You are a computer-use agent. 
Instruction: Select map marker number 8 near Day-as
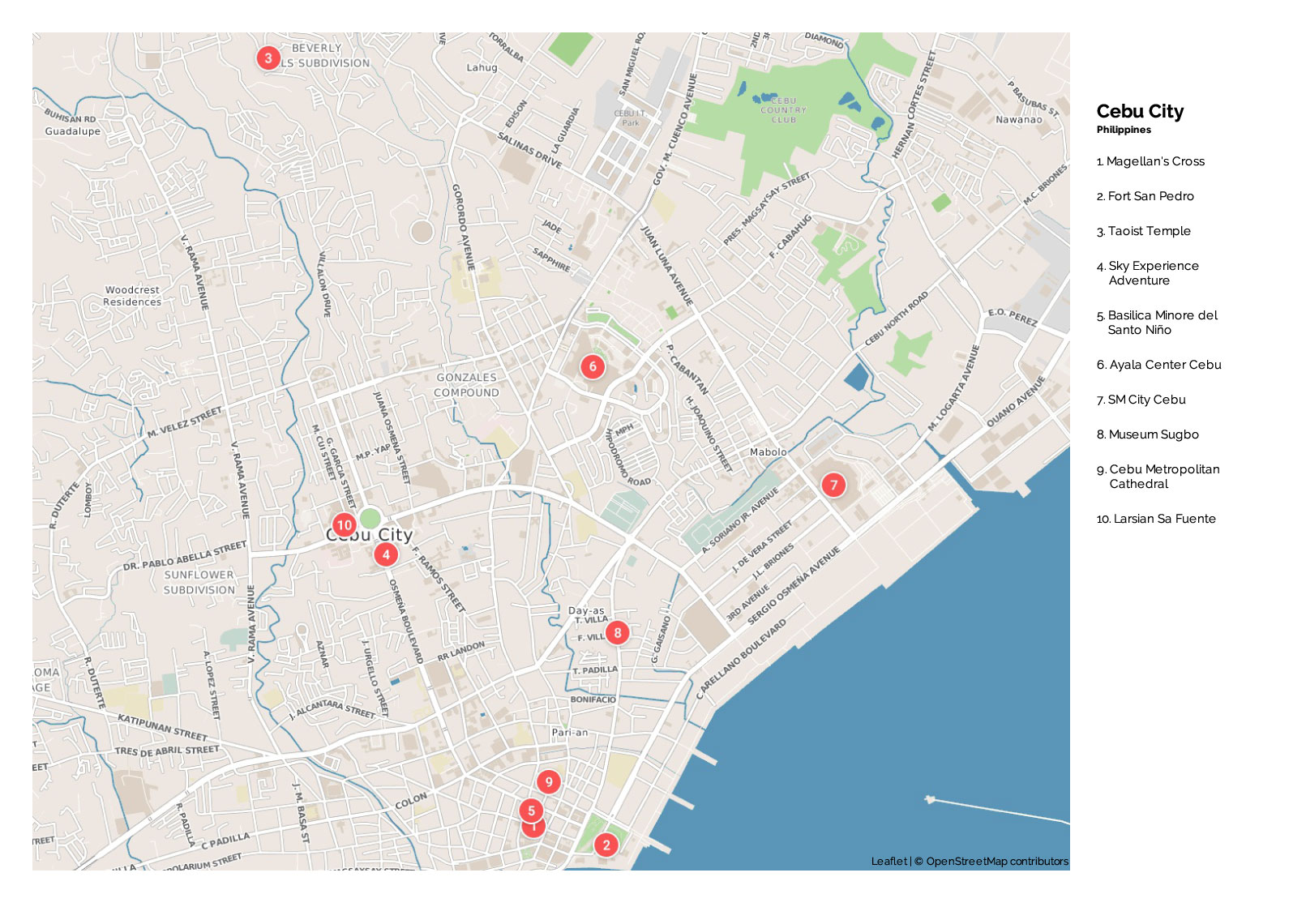pos(618,633)
